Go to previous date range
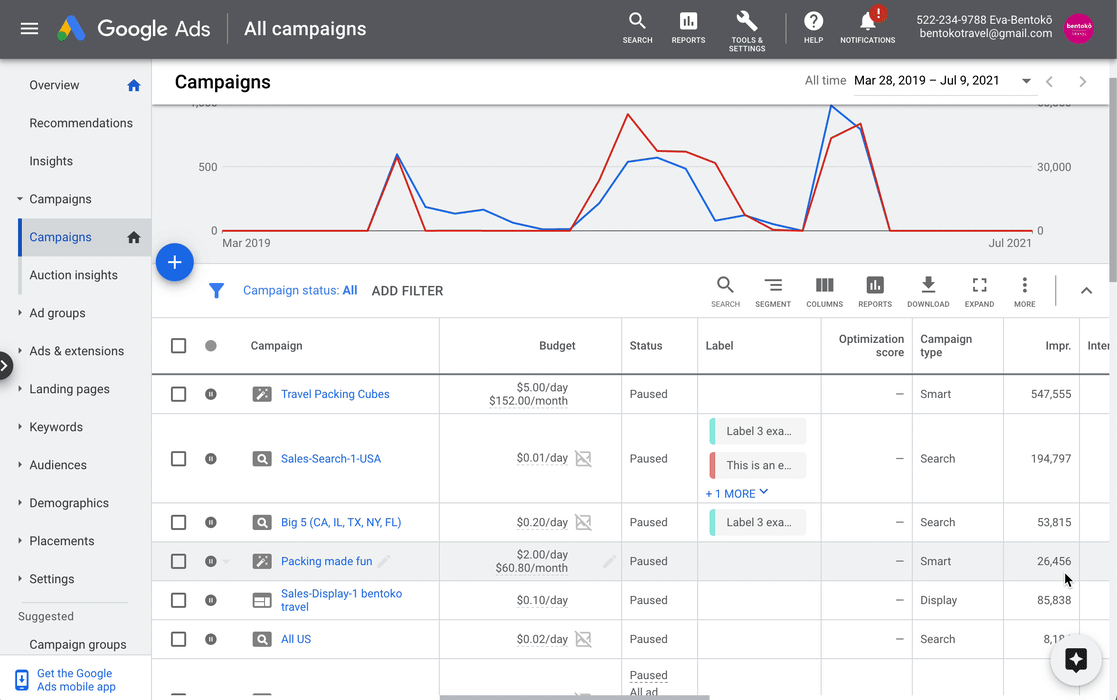This screenshot has height=700, width=1117. point(1049,81)
